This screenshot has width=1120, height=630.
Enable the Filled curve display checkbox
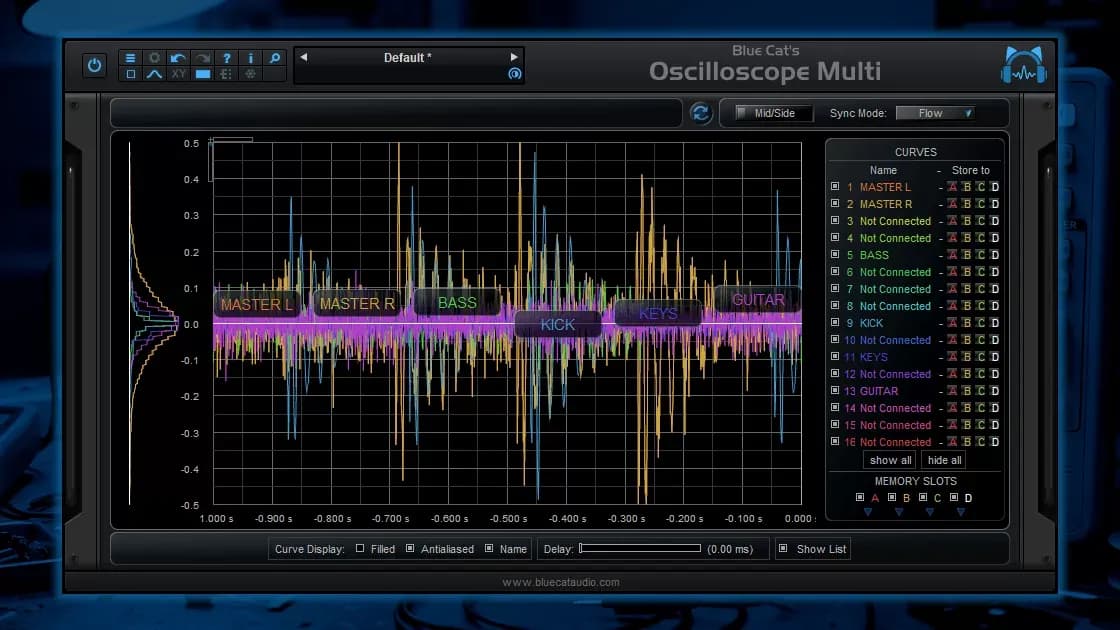tap(360, 549)
